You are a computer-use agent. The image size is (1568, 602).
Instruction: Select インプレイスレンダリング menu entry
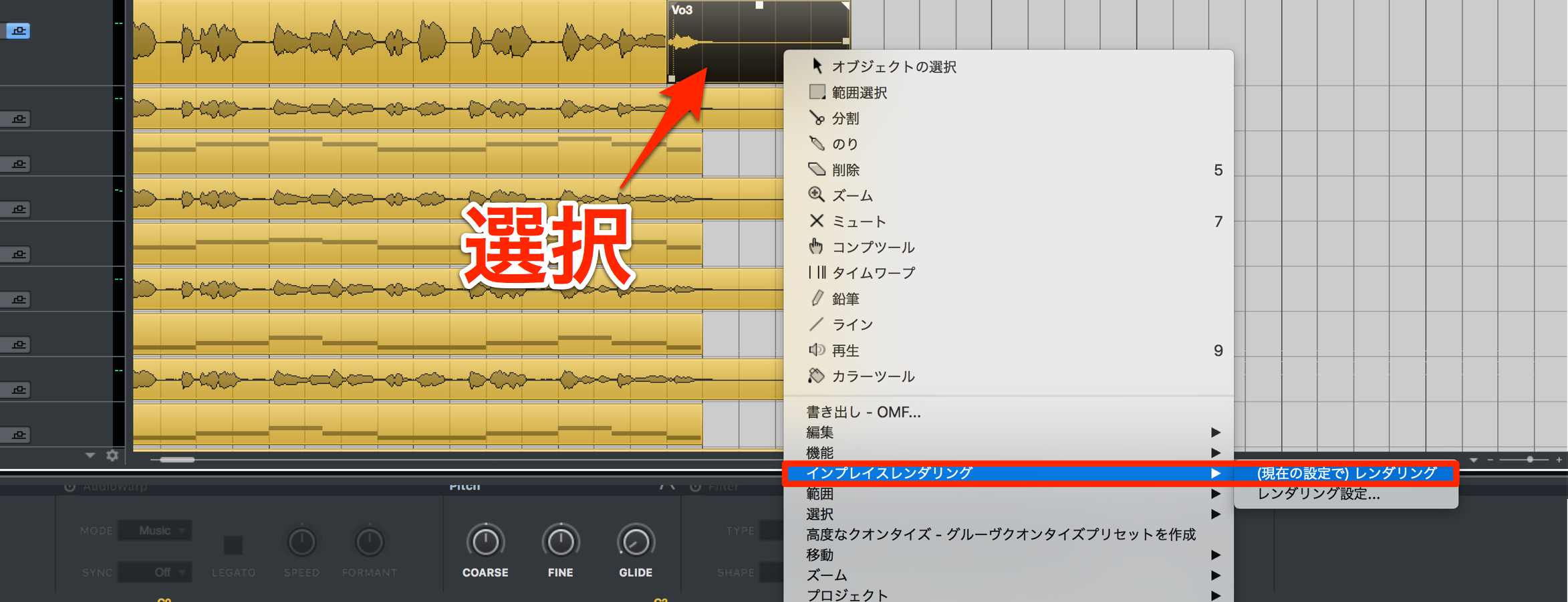(x=1009, y=473)
